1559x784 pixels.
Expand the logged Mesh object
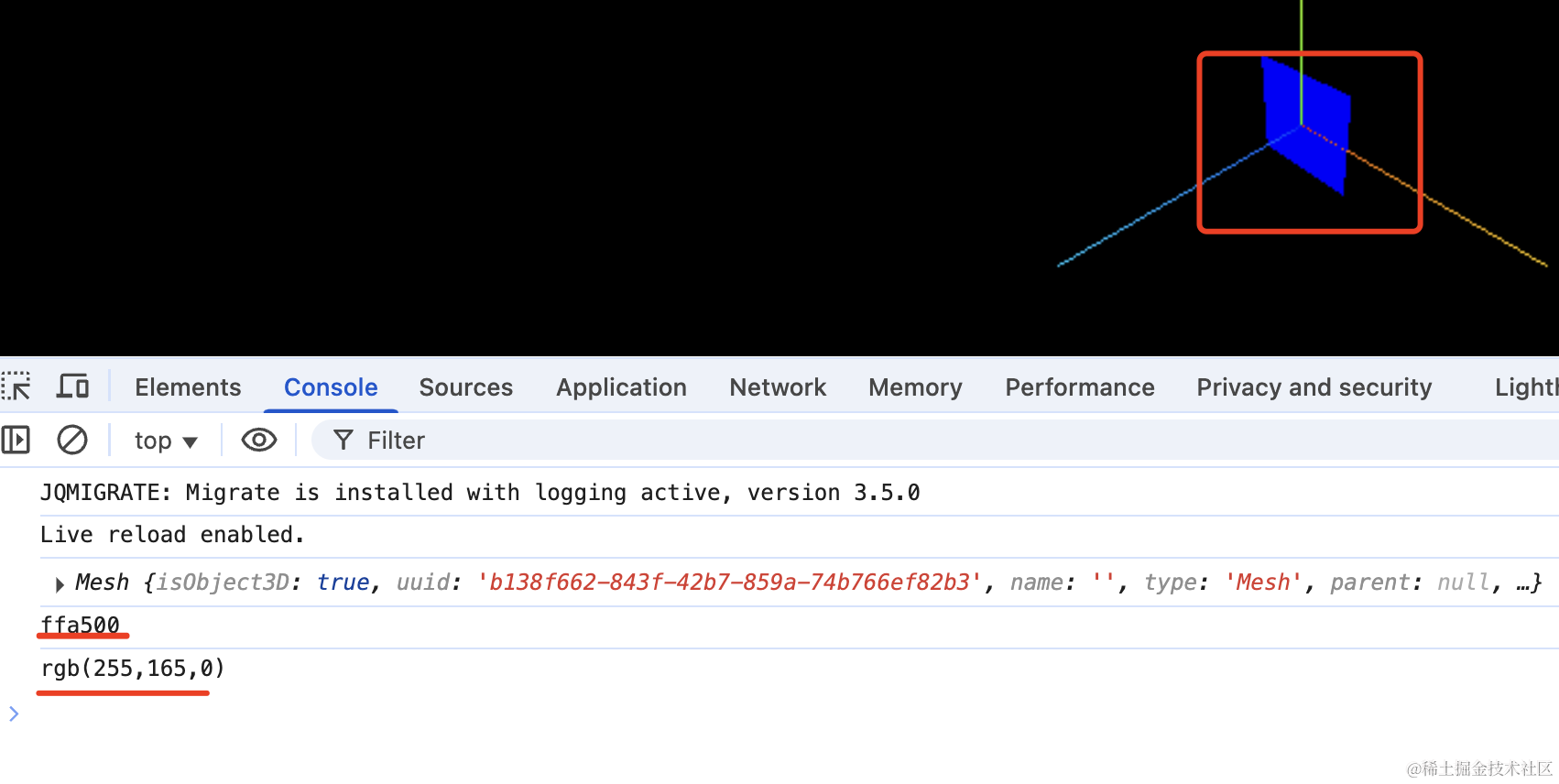point(60,583)
